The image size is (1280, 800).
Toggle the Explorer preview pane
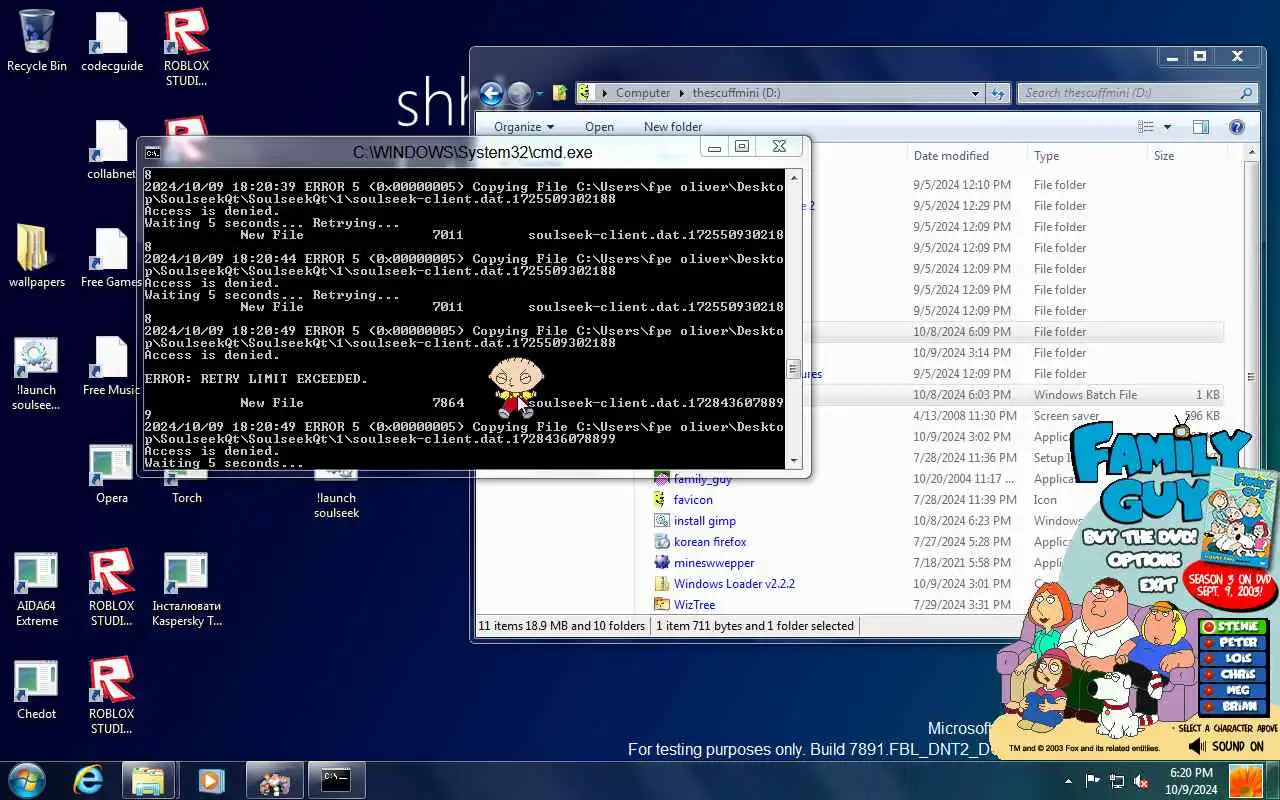click(x=1201, y=127)
